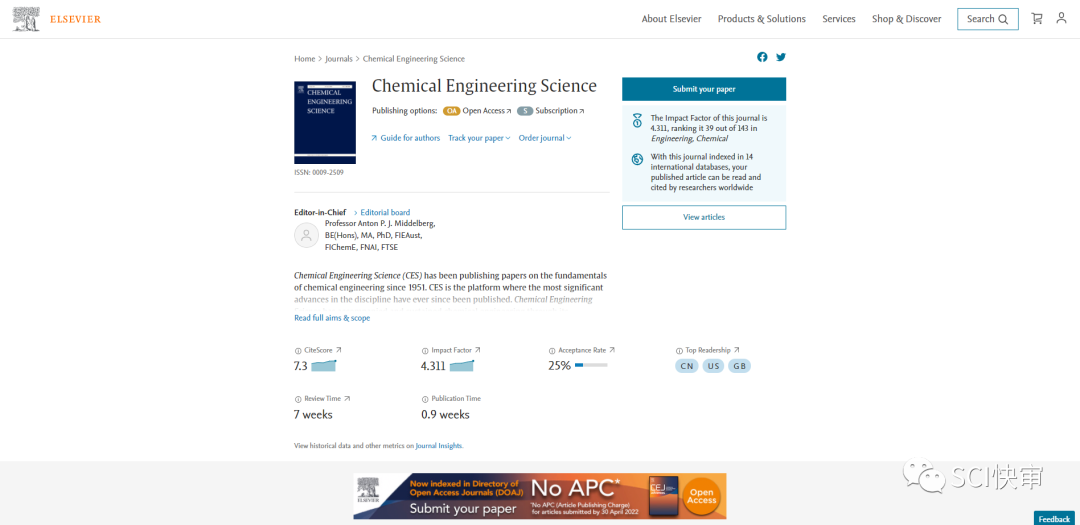This screenshot has width=1080, height=525.
Task: Click the Top Readership info icon
Action: tap(679, 351)
